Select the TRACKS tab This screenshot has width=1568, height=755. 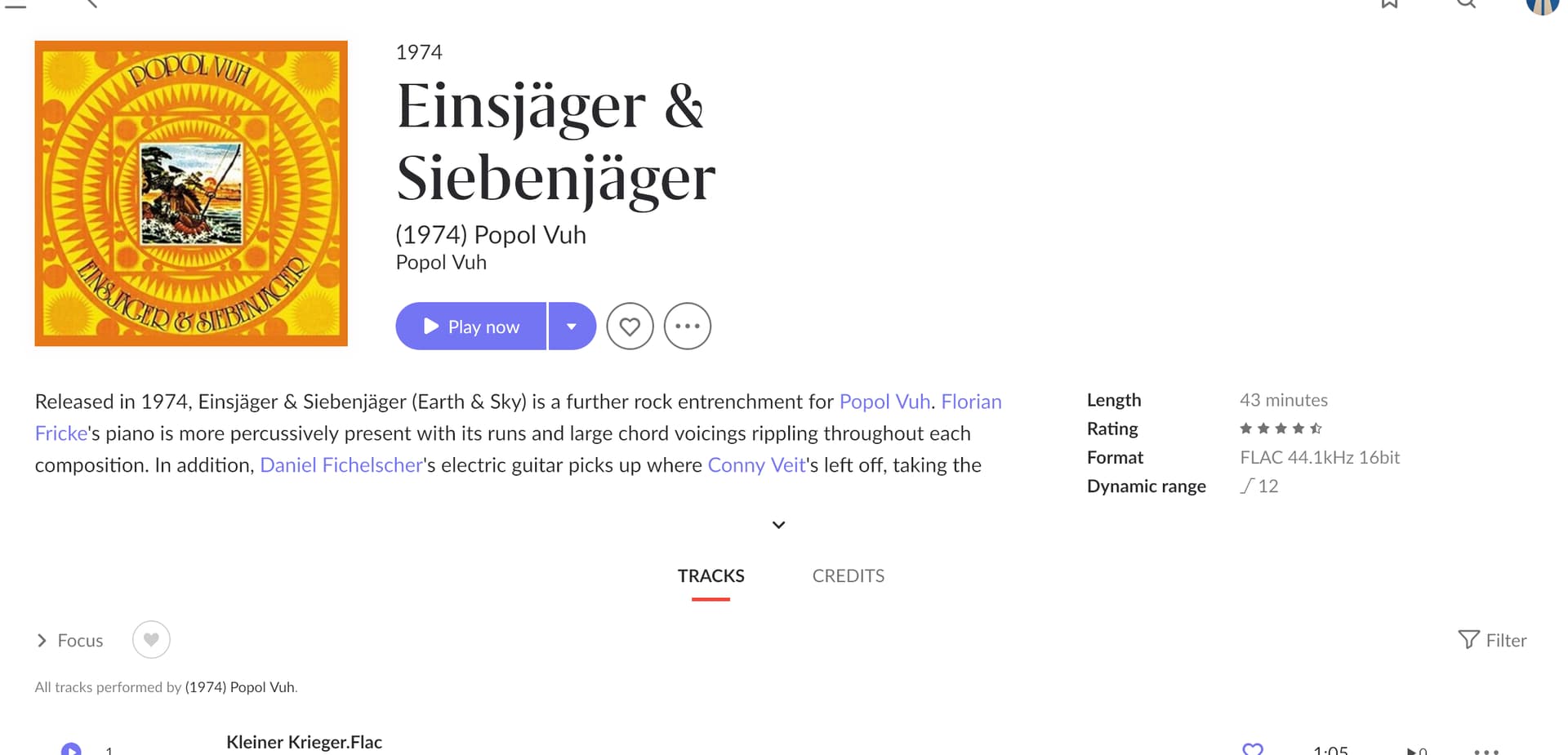click(x=710, y=576)
